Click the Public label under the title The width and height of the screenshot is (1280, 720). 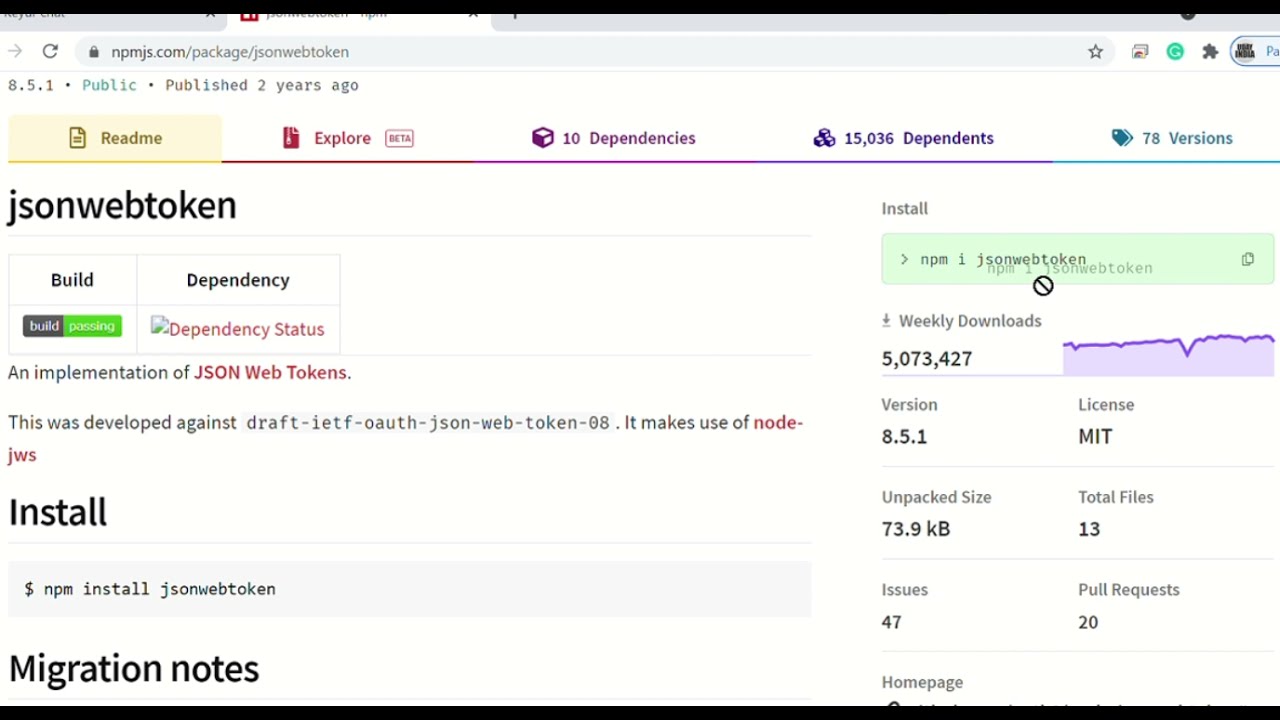pyautogui.click(x=109, y=85)
